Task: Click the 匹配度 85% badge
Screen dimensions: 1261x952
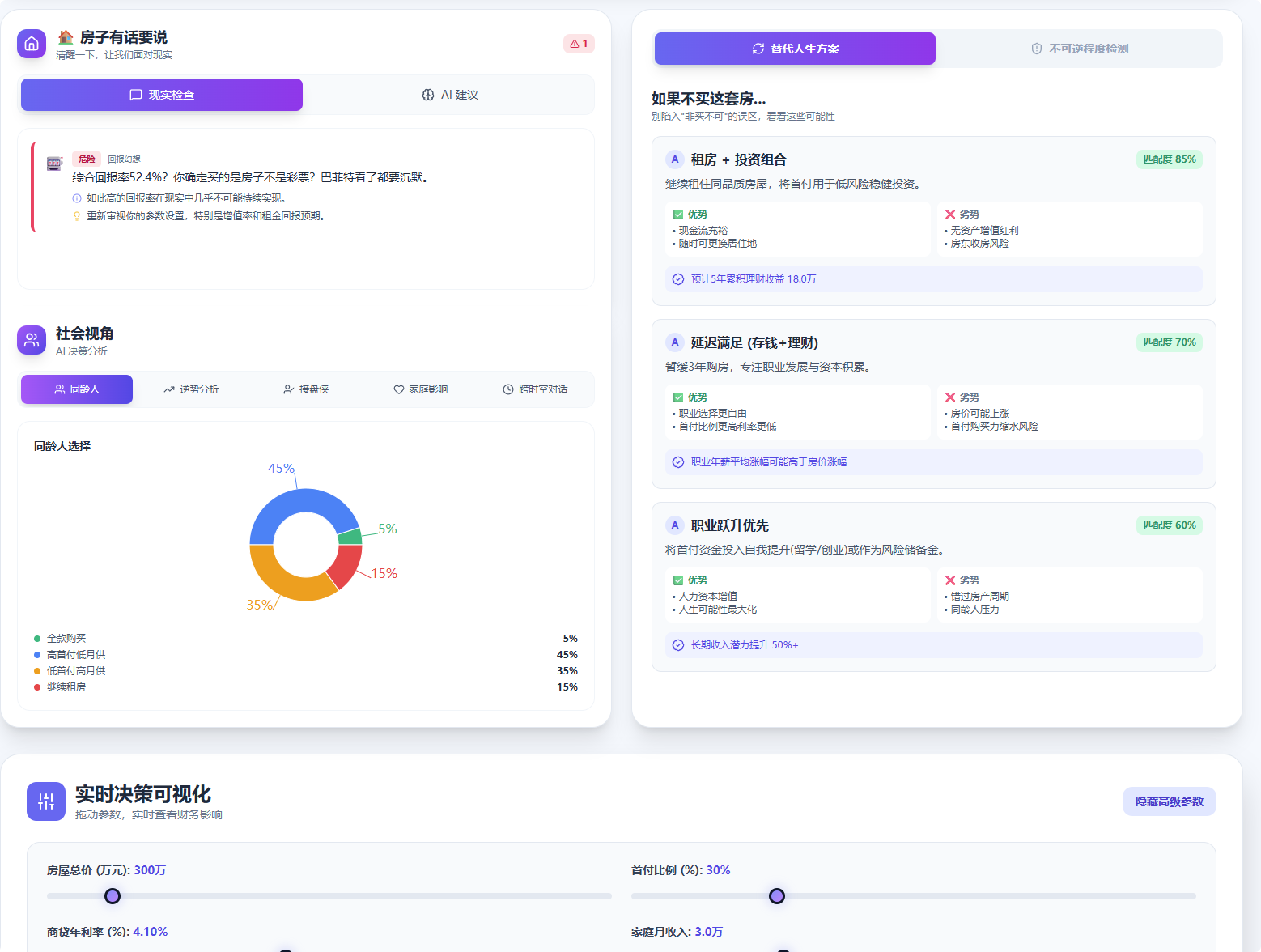Action: pyautogui.click(x=1169, y=159)
